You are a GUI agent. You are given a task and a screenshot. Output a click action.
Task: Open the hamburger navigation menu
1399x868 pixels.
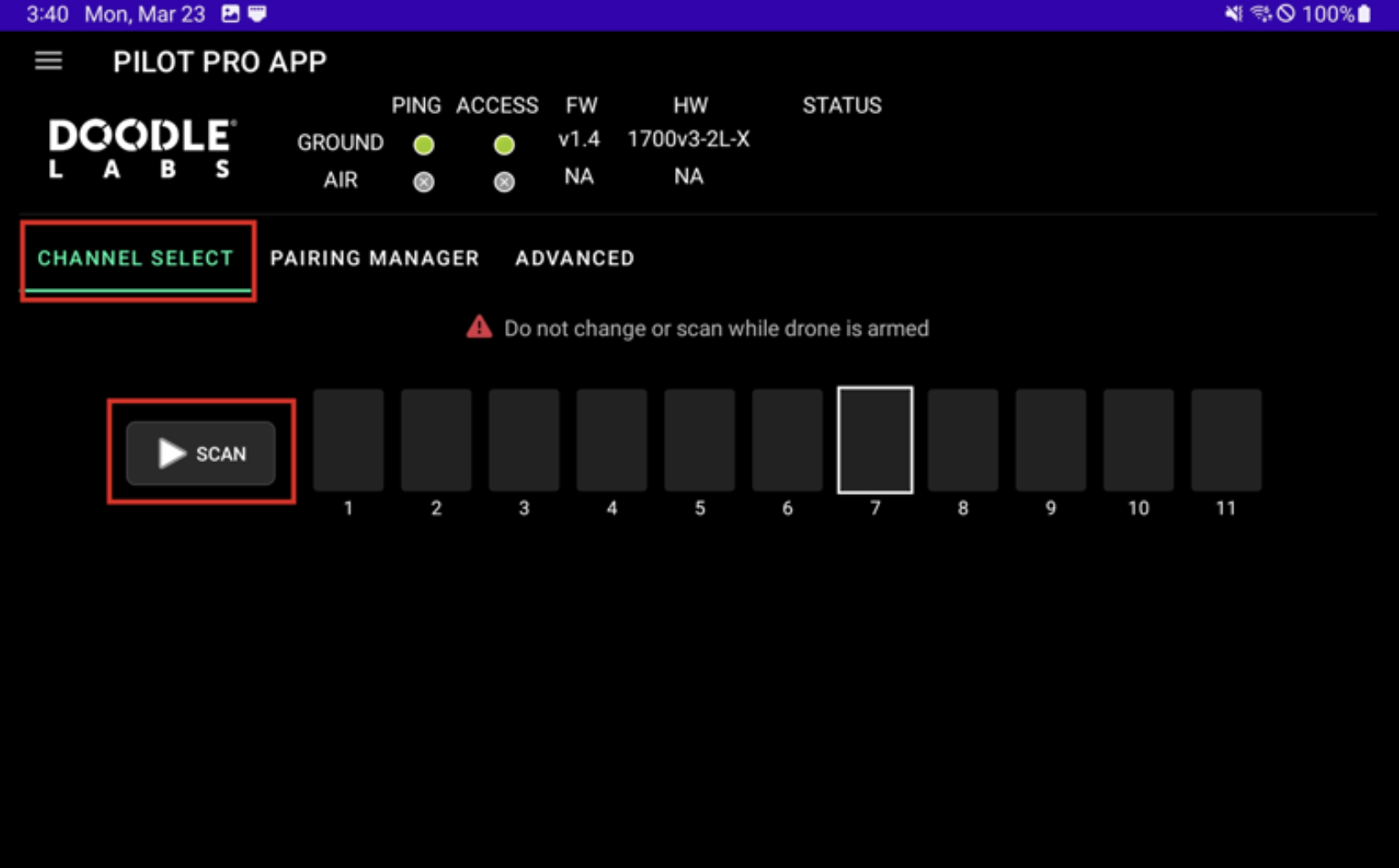tap(48, 61)
